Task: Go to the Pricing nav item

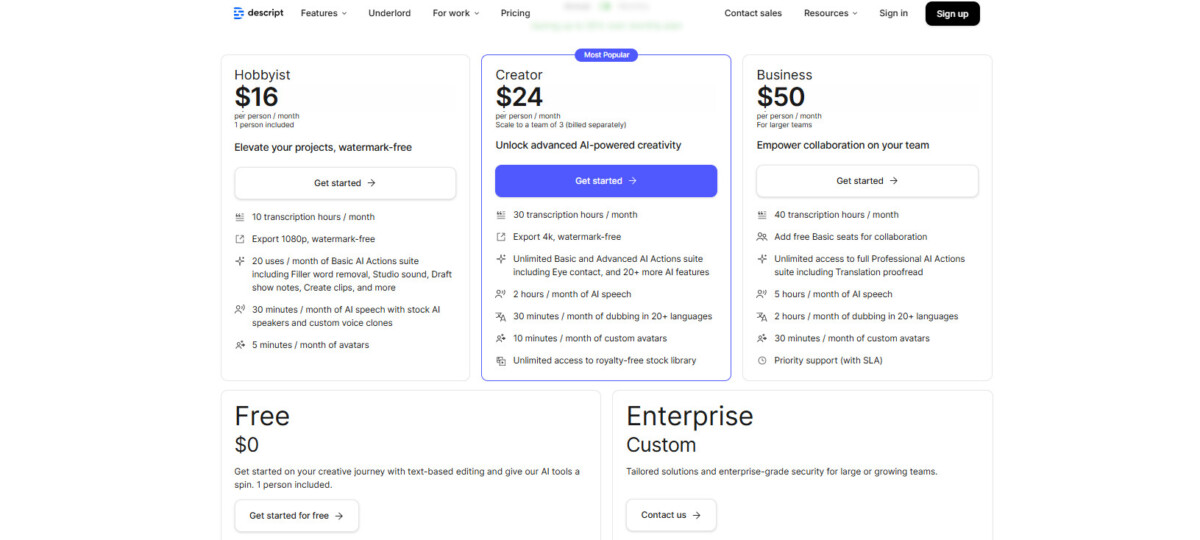Action: 515,13
